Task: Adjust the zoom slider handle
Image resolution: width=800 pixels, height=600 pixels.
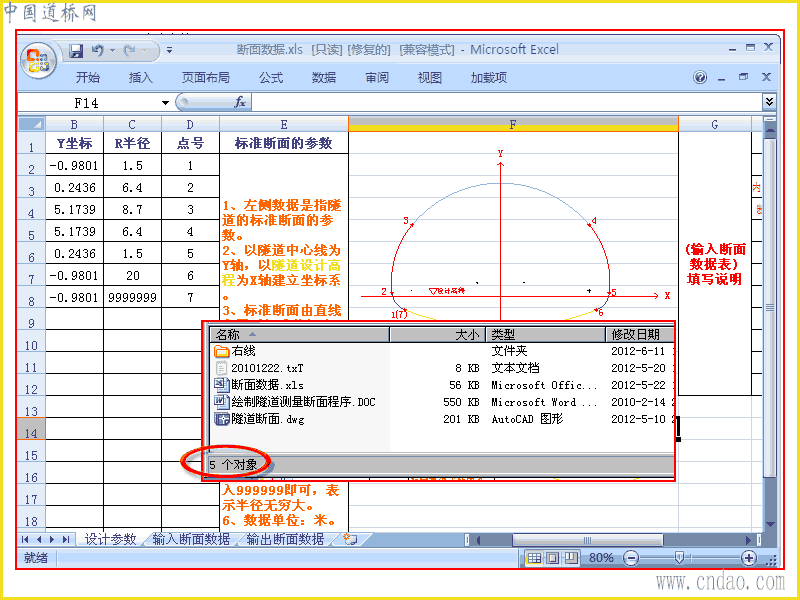Action: click(x=679, y=558)
